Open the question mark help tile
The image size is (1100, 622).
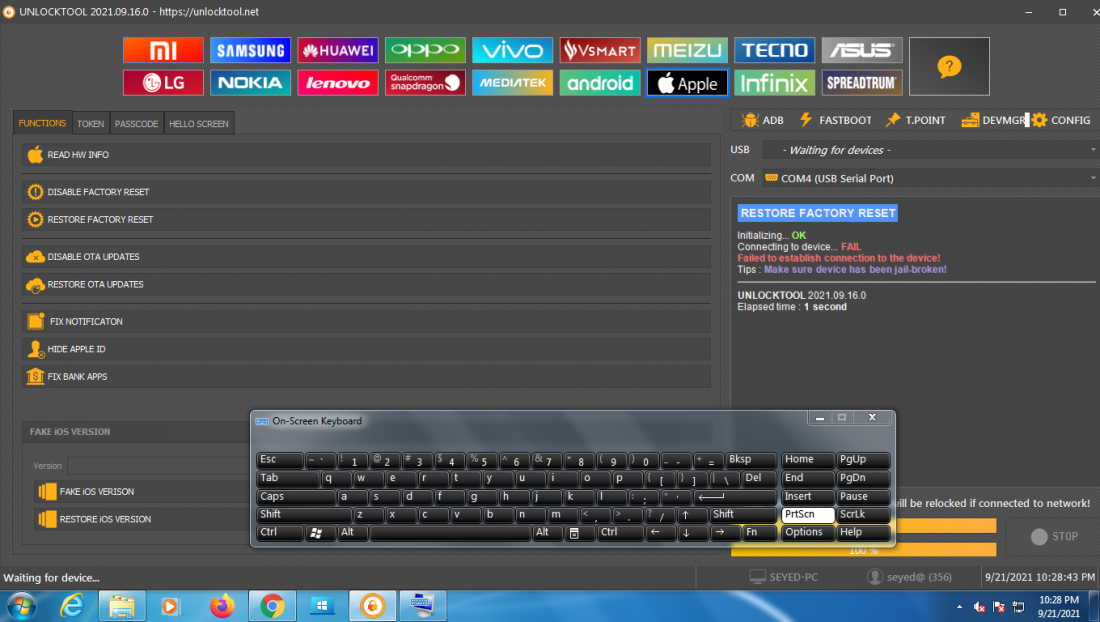pyautogui.click(x=949, y=67)
